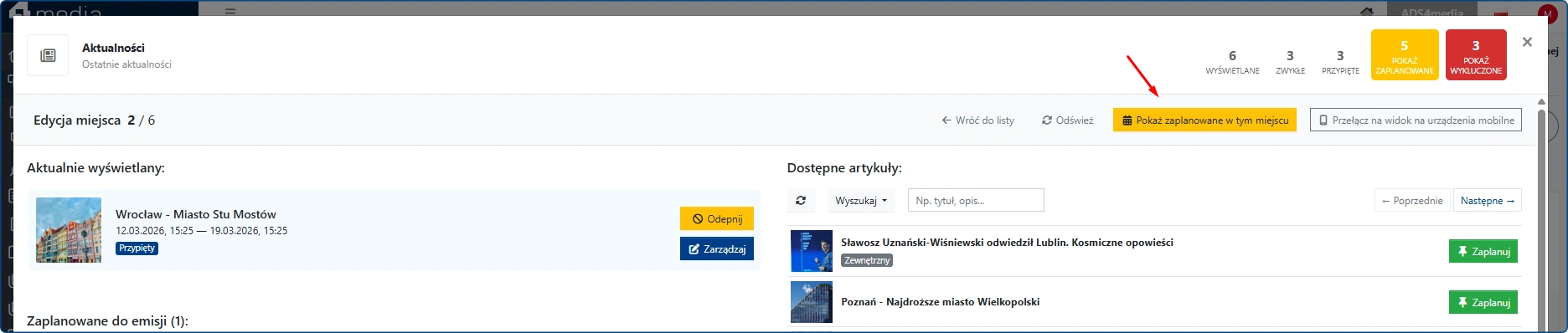
Task: Click the Aktualności newspaper icon
Action: coord(48,55)
